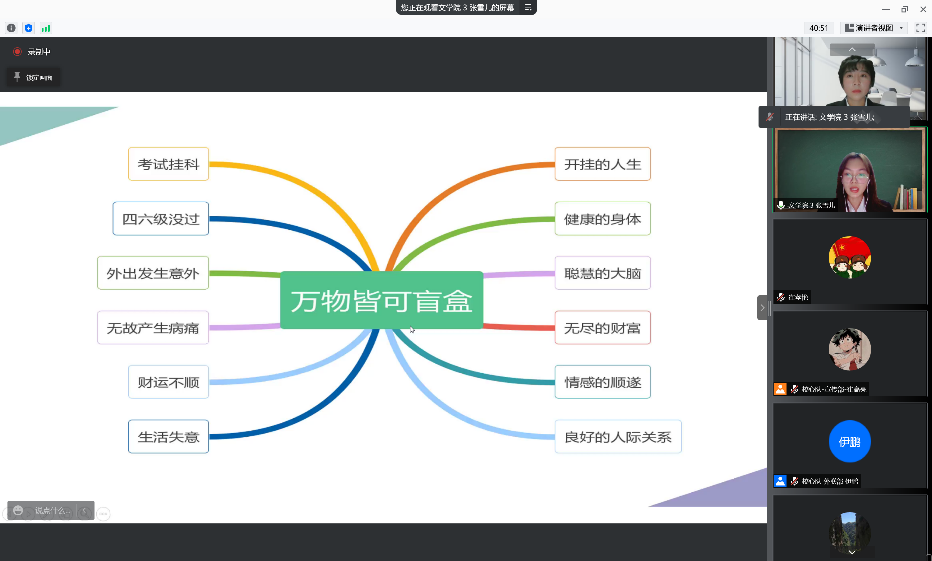This screenshot has width=932, height=561.
Task: Type in the chat message input box
Action: click(53, 511)
